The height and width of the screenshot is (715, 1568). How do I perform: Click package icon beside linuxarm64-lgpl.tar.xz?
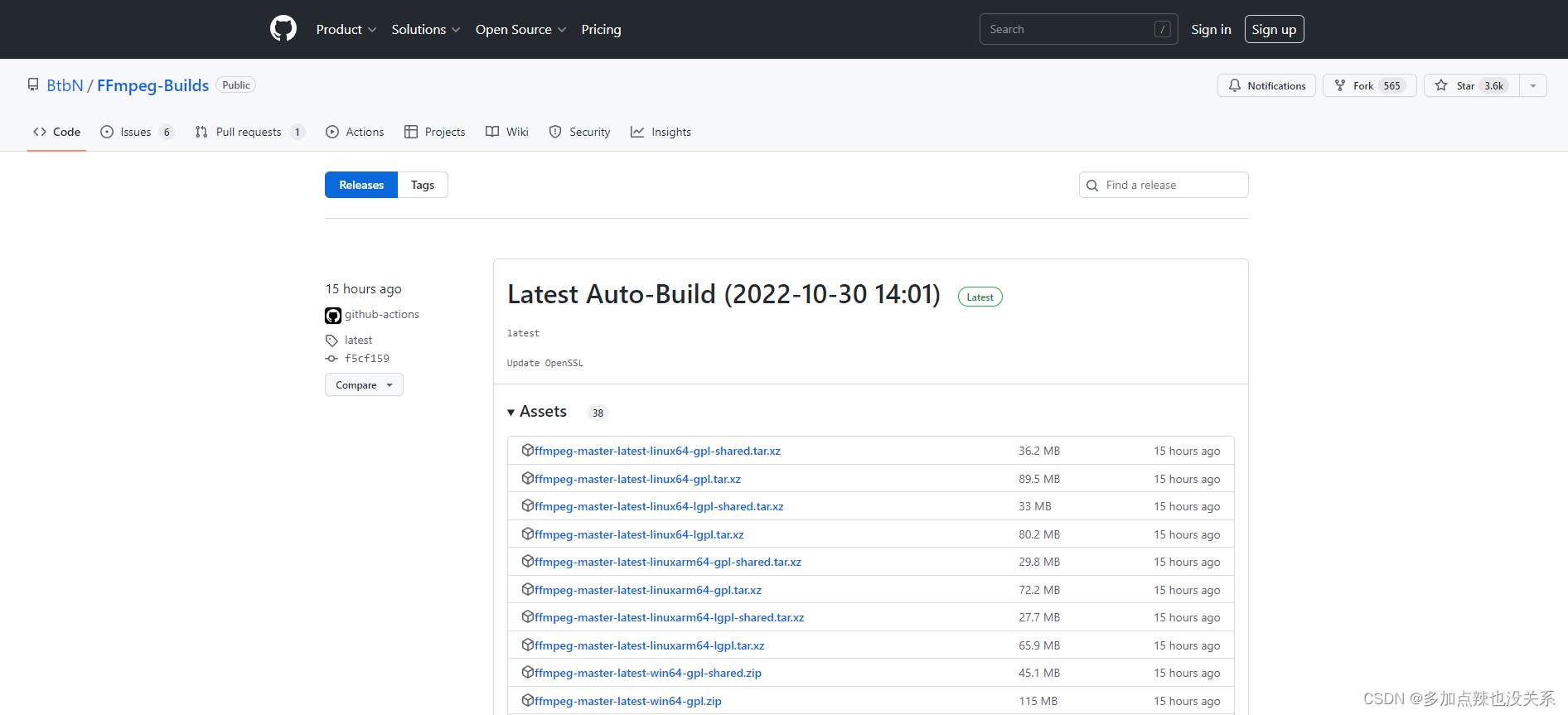pos(528,645)
